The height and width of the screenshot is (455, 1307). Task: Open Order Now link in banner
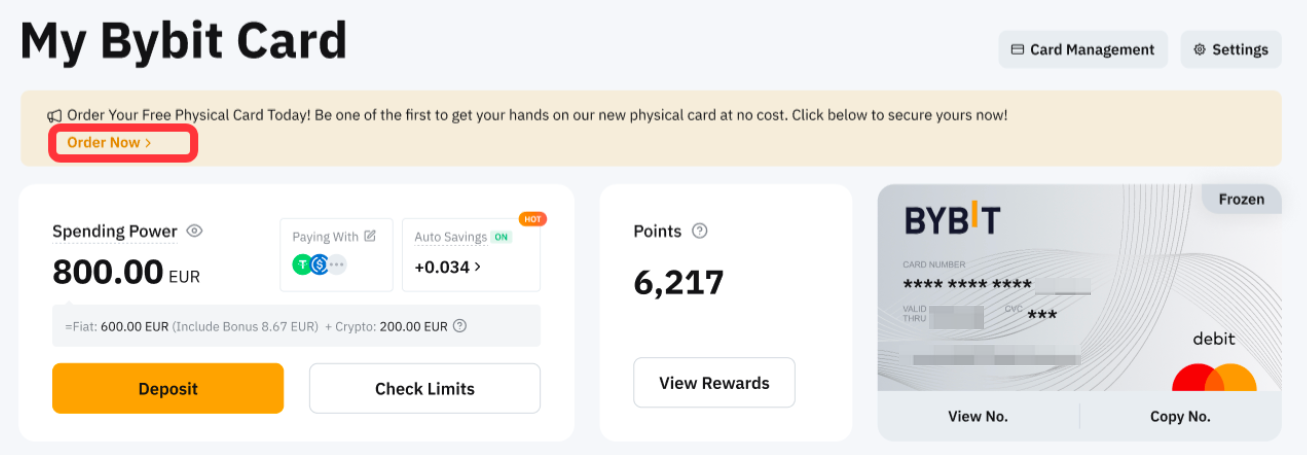(x=109, y=143)
